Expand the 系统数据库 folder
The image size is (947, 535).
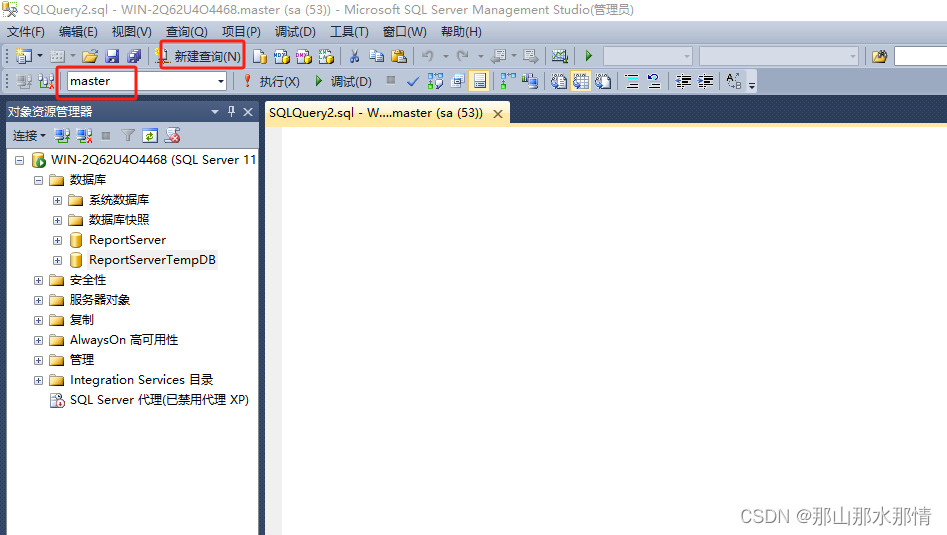click(57, 200)
